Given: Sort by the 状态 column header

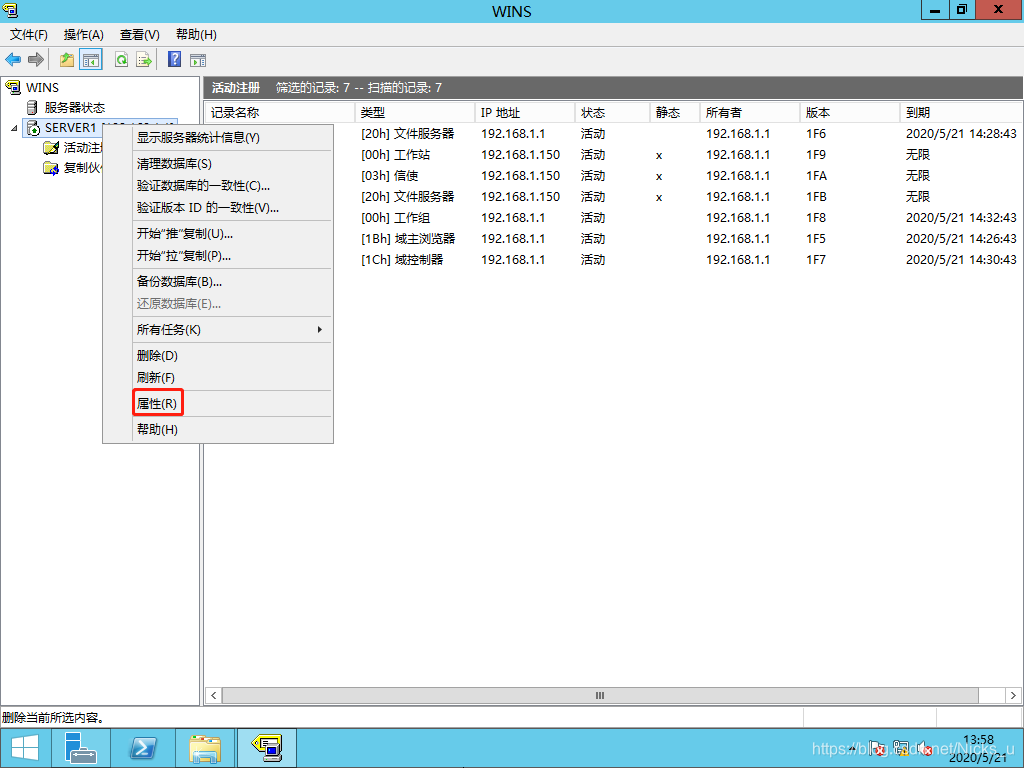Looking at the screenshot, I should click(613, 112).
